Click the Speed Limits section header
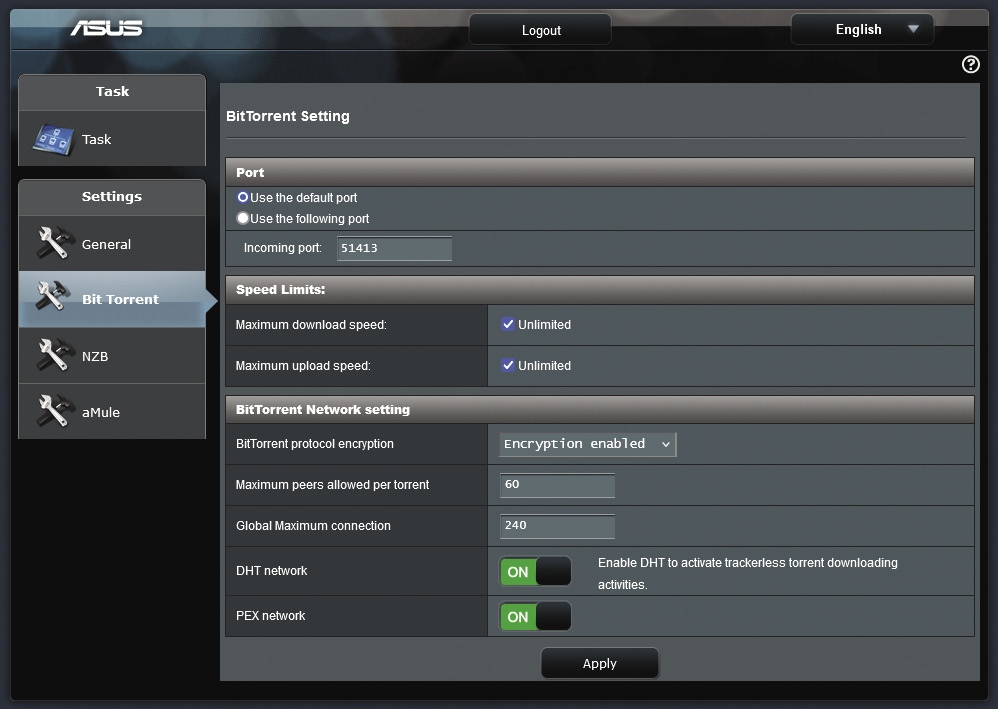The image size is (998, 709). click(x=600, y=290)
